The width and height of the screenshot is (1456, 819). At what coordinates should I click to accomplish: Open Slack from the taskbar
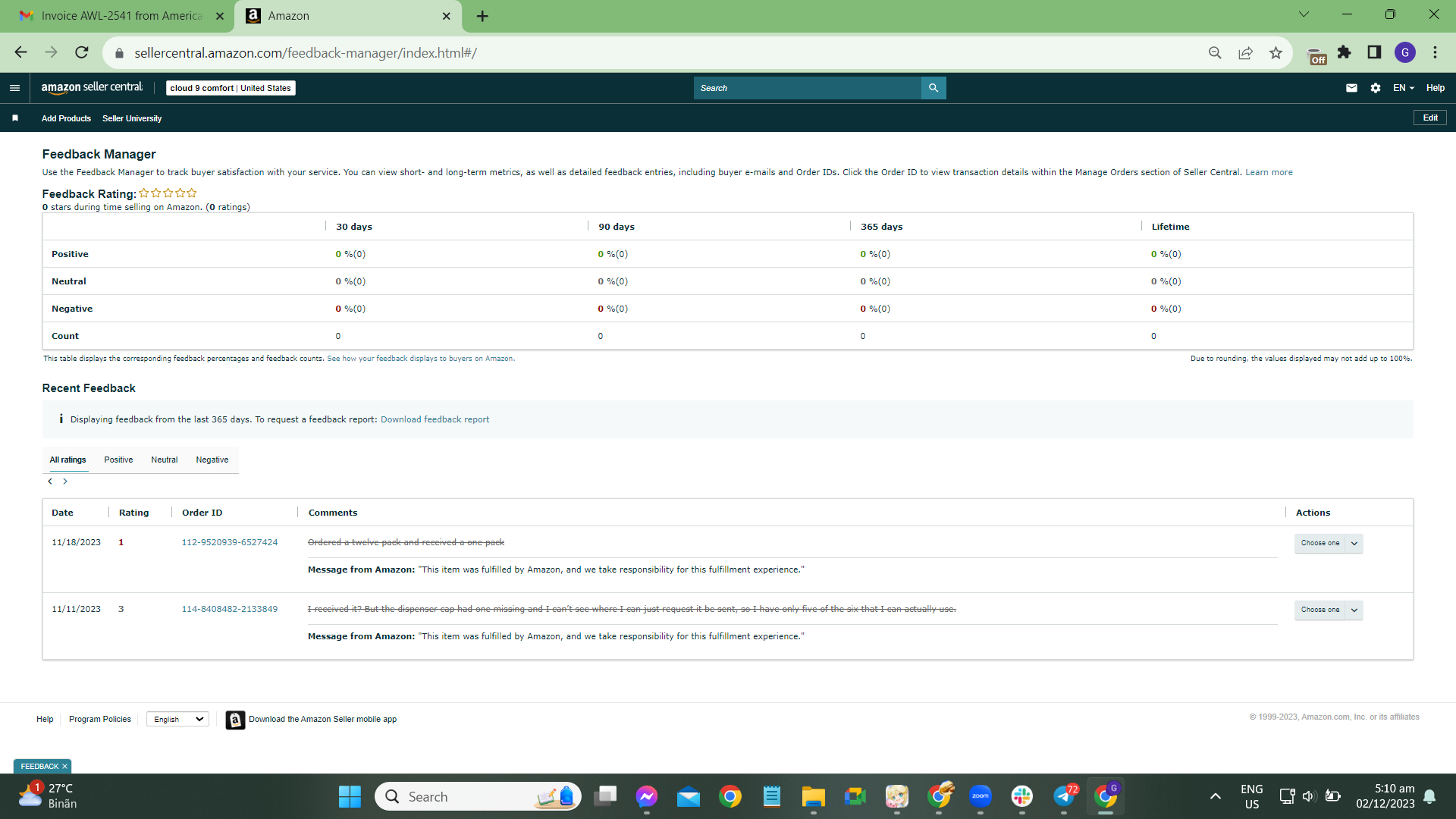(x=1022, y=796)
